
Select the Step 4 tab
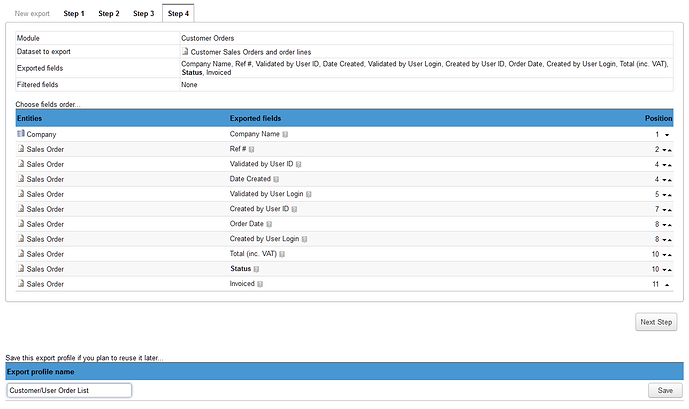178,14
